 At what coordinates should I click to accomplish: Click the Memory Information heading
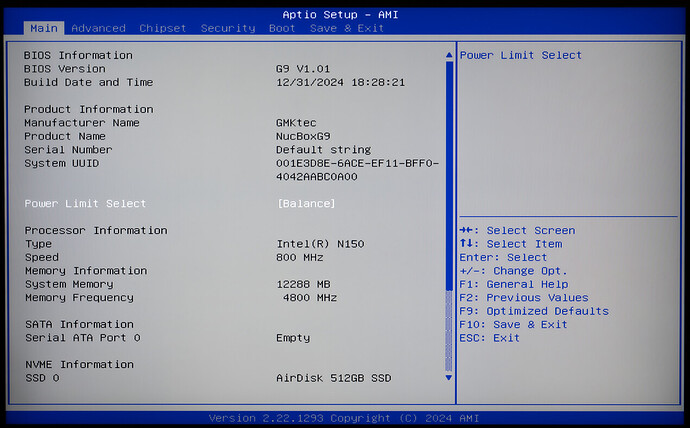coord(86,271)
